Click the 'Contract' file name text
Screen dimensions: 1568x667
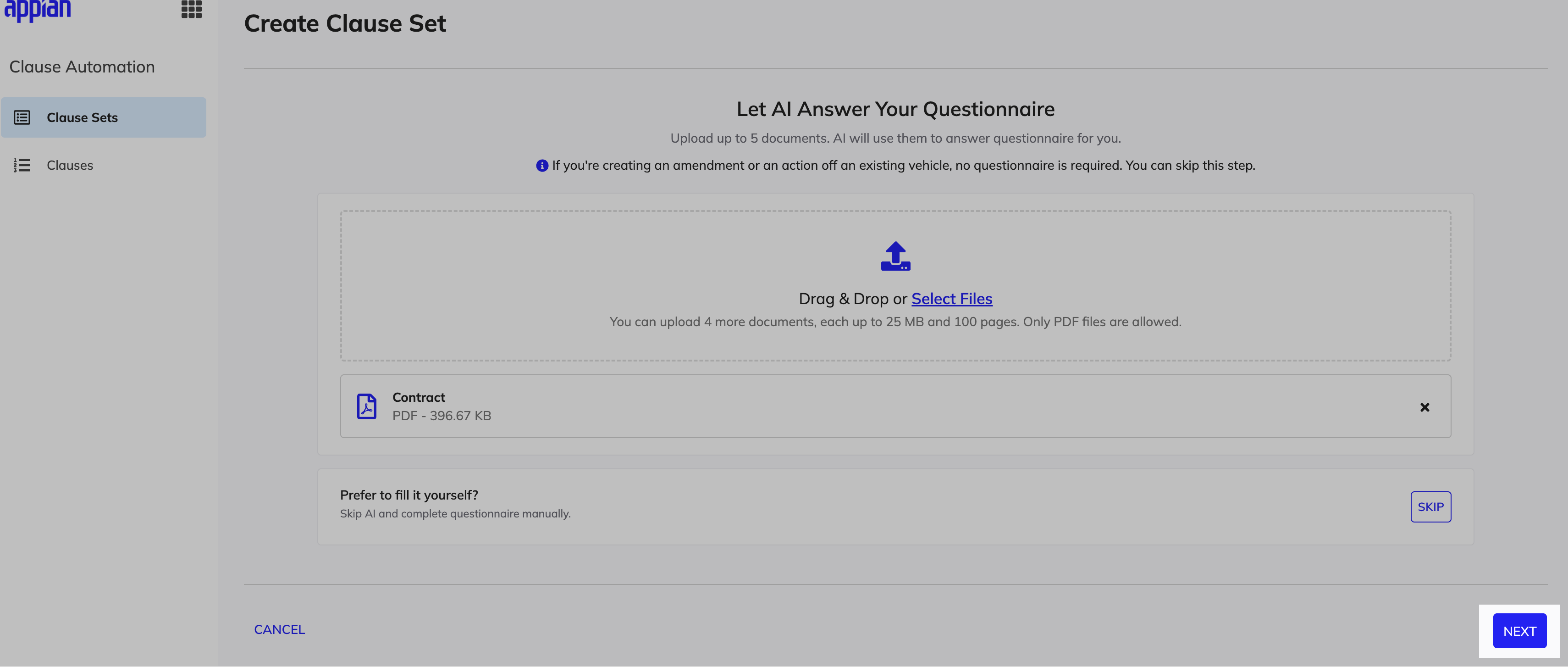pos(419,398)
